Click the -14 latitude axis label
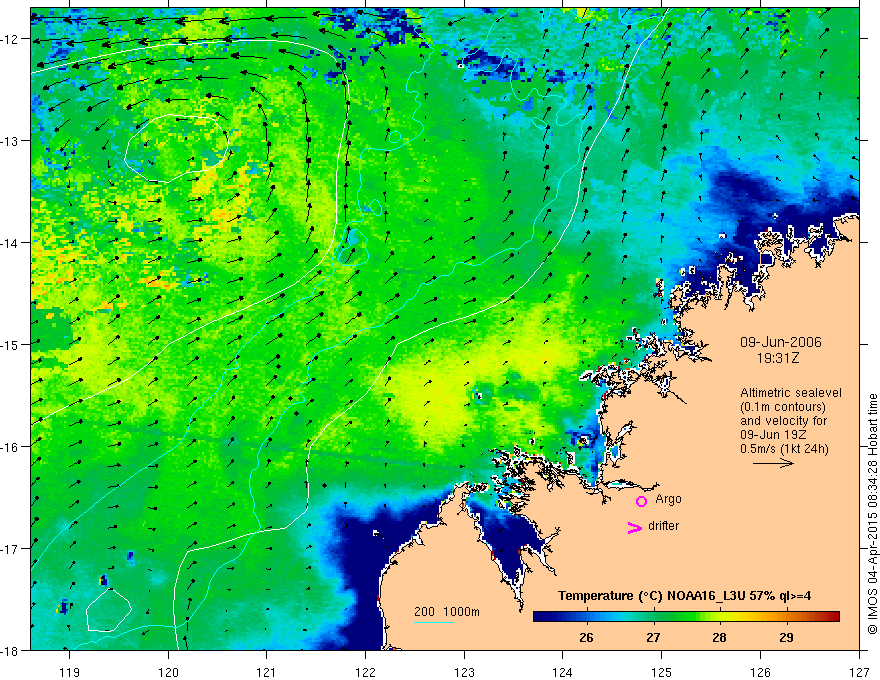 coord(11,242)
